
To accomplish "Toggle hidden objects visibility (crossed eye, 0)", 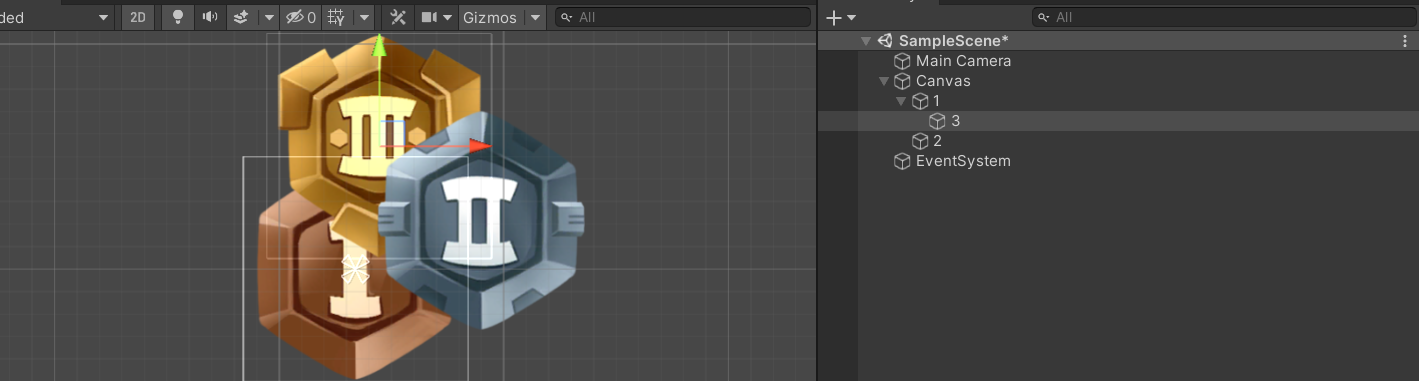I will (301, 17).
